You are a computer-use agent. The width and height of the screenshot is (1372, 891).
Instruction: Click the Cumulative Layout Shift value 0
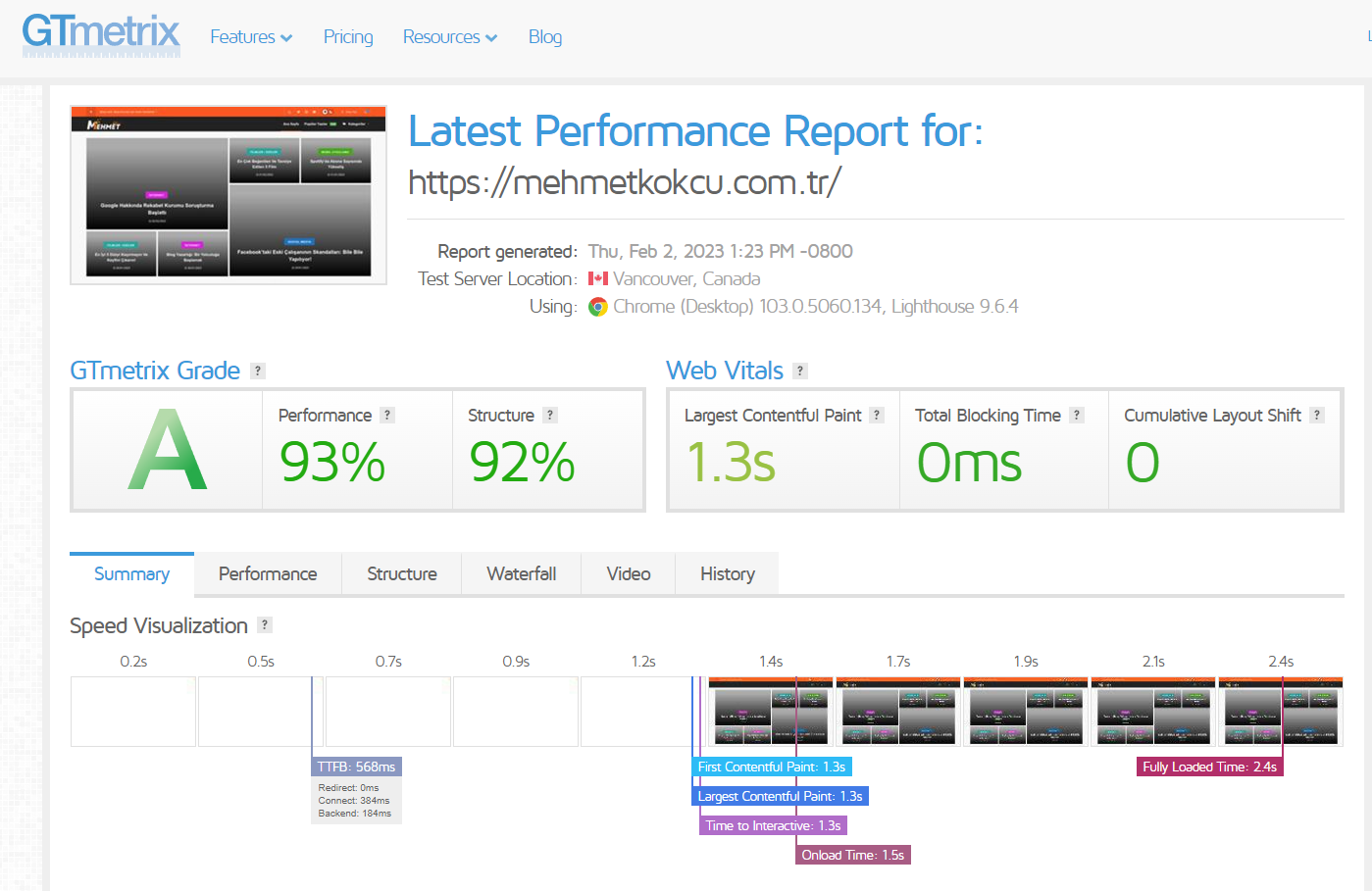tap(1143, 462)
